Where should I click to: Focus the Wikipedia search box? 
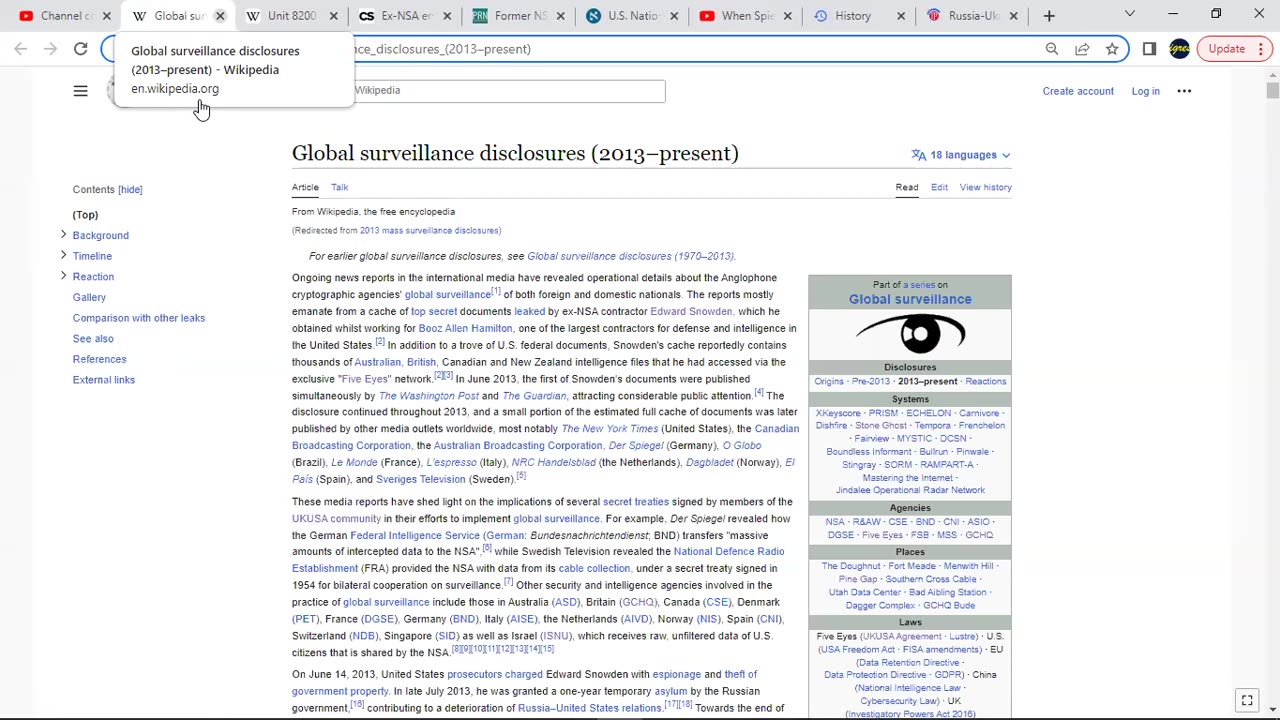(x=509, y=91)
